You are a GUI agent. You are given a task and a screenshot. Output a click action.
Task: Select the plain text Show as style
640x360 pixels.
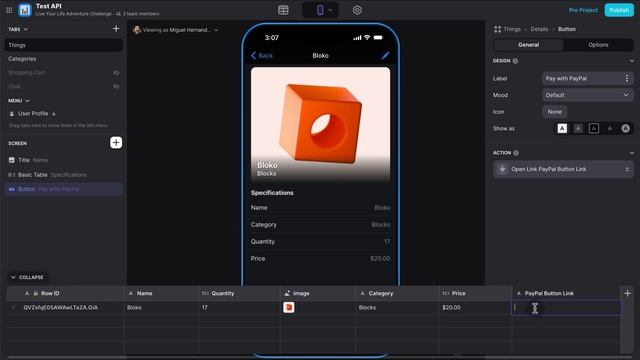(x=610, y=129)
